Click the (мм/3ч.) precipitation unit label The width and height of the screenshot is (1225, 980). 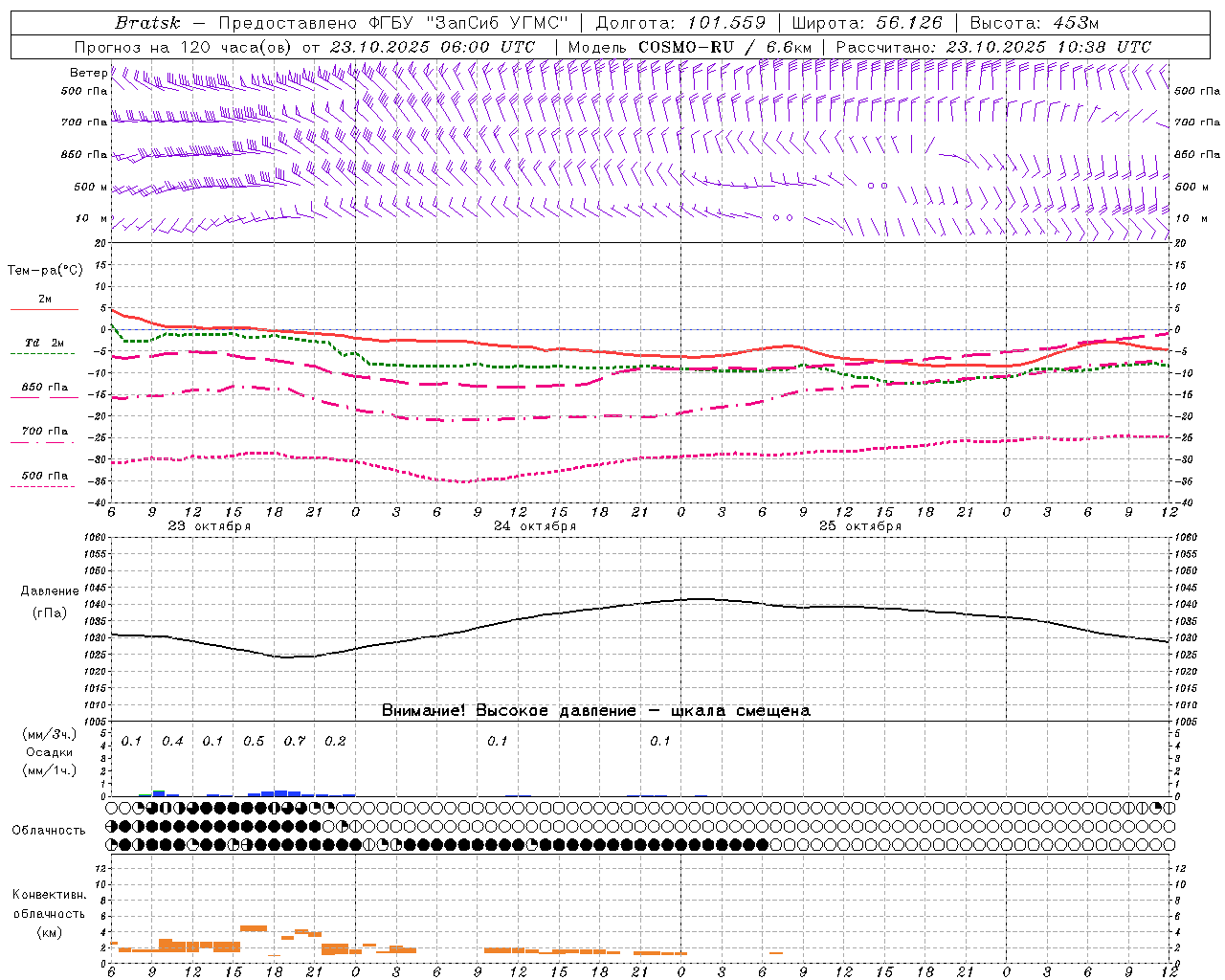(49, 735)
